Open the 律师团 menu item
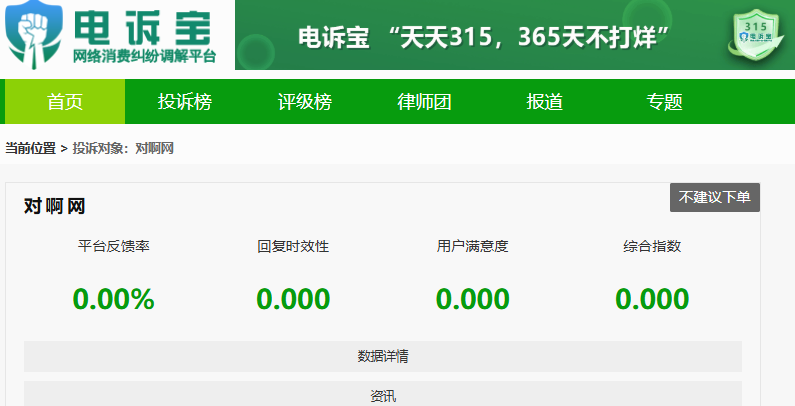The image size is (795, 406). coord(424,101)
